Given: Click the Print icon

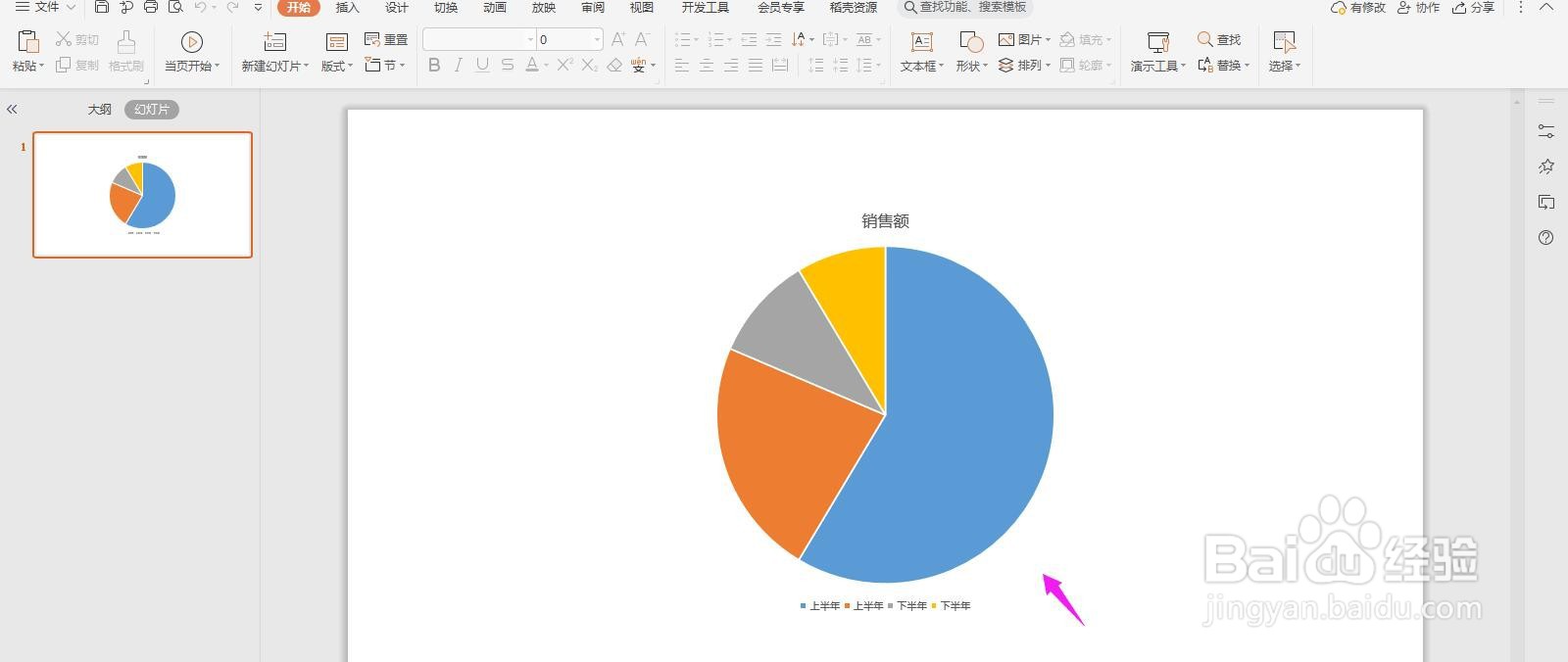Looking at the screenshot, I should 150,7.
